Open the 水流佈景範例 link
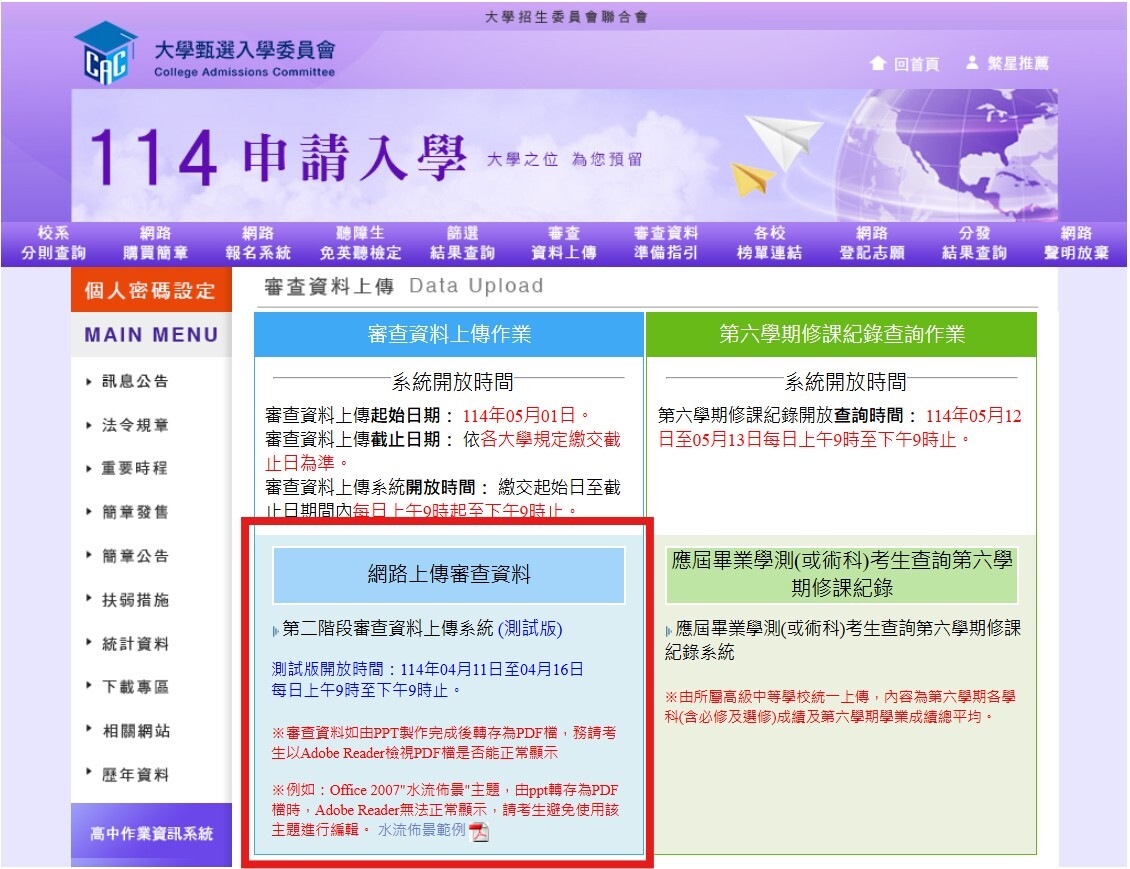This screenshot has width=1130, height=869. (x=422, y=830)
